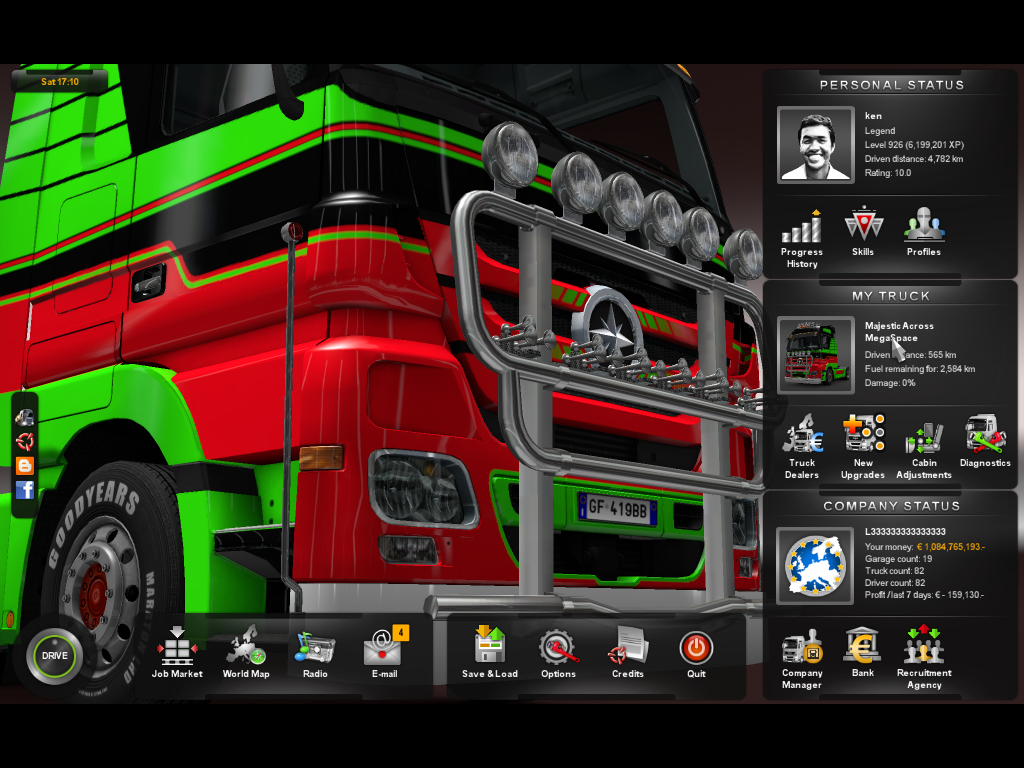Click the 'Truck count: 82' text

(x=895, y=571)
